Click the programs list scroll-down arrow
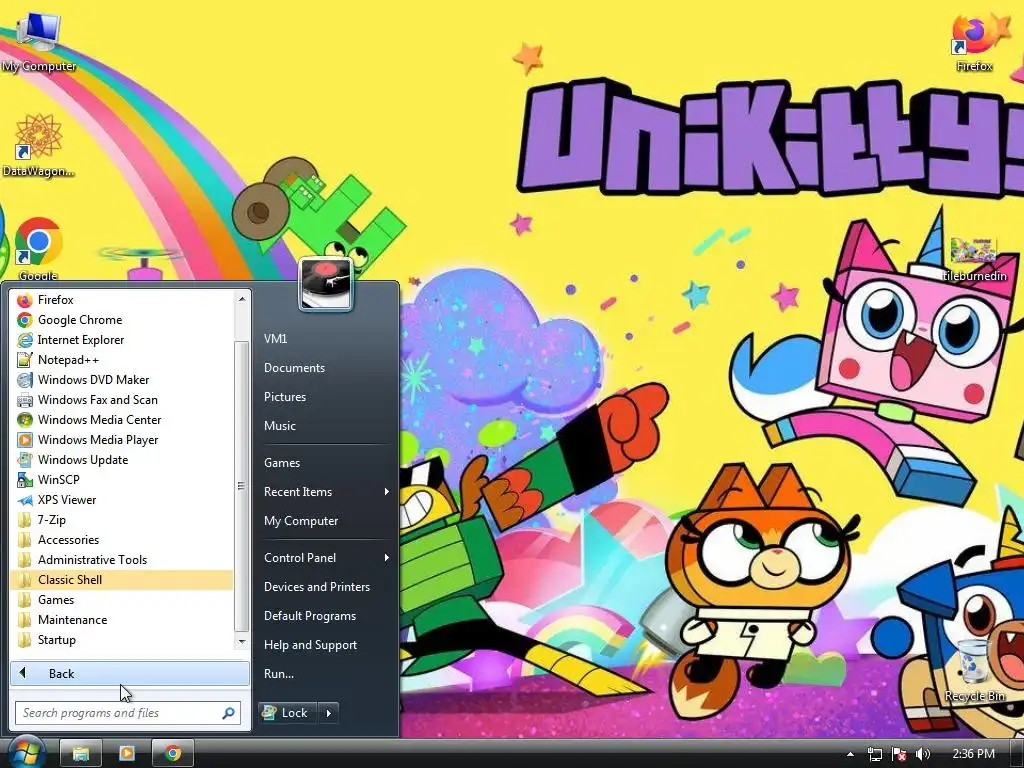Viewport: 1024px width, 768px height. click(242, 641)
